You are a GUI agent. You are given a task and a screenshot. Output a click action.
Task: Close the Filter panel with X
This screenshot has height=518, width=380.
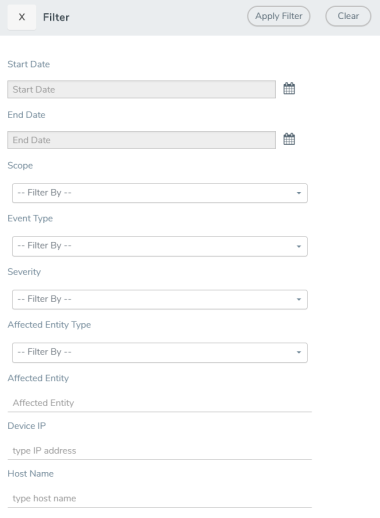[22, 17]
